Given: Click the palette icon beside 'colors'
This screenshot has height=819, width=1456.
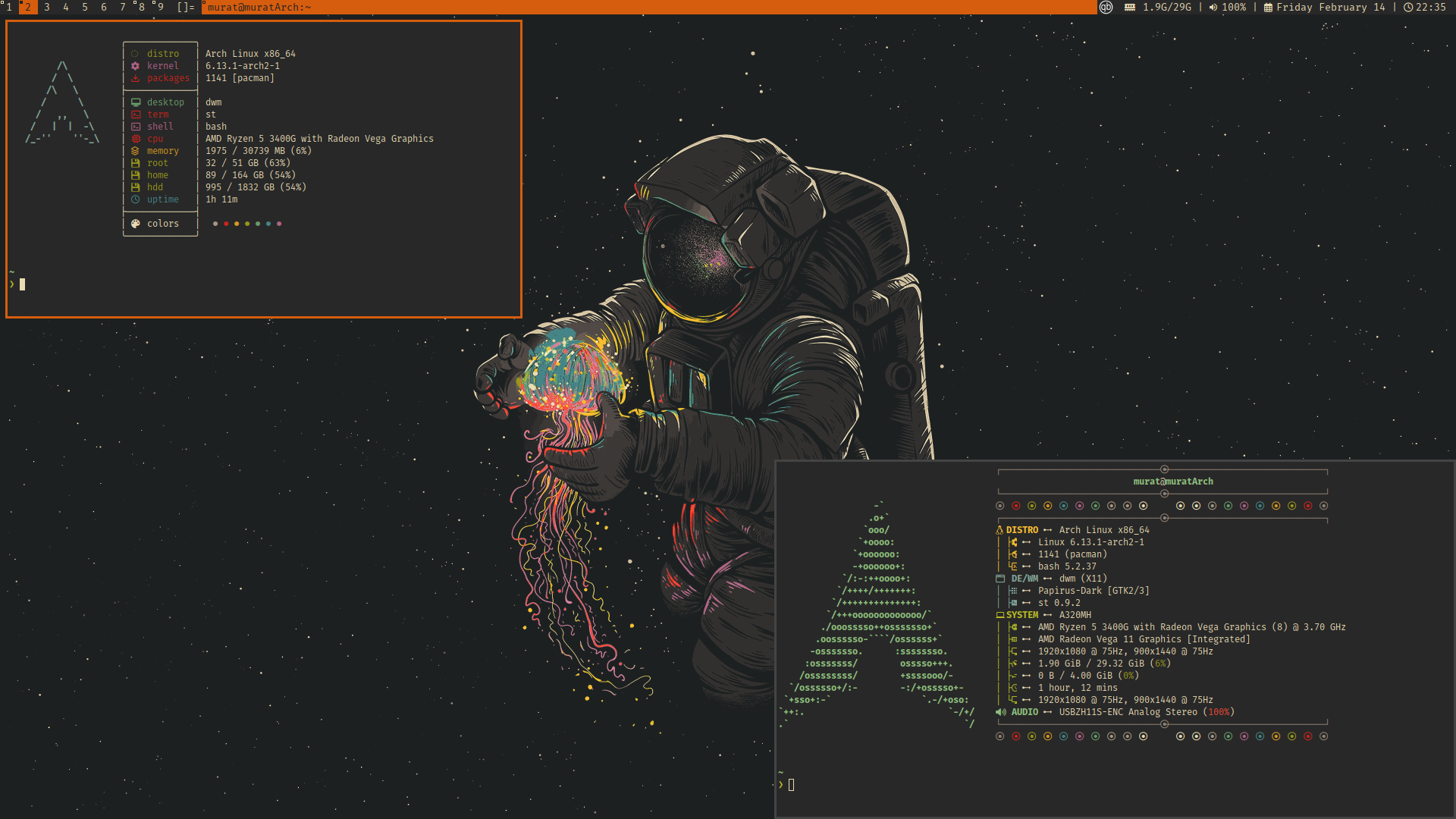Looking at the screenshot, I should [x=135, y=224].
